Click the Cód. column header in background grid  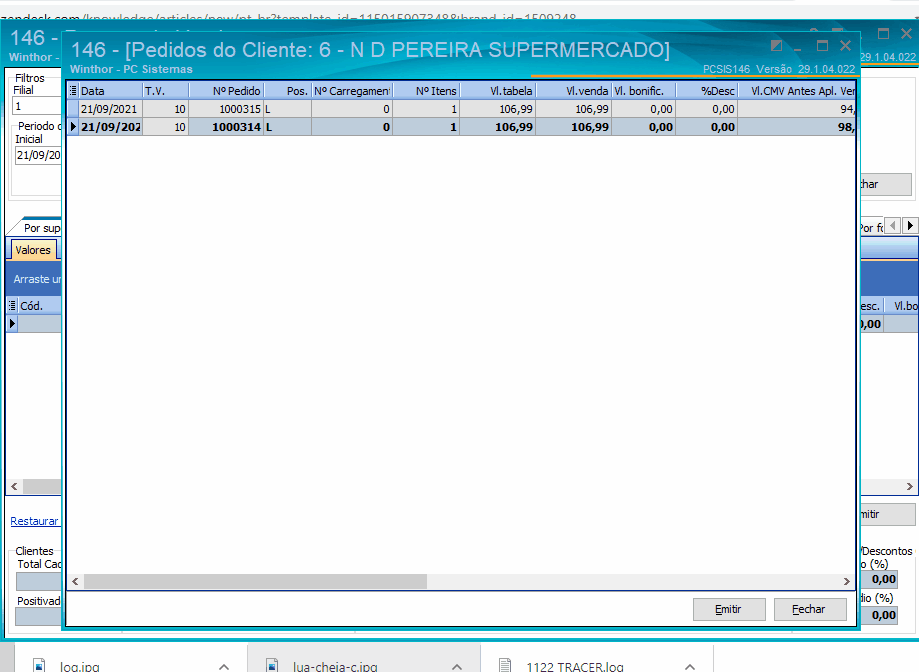click(39, 306)
